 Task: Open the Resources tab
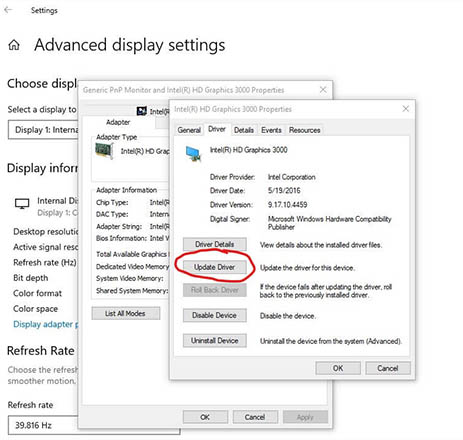click(x=305, y=130)
